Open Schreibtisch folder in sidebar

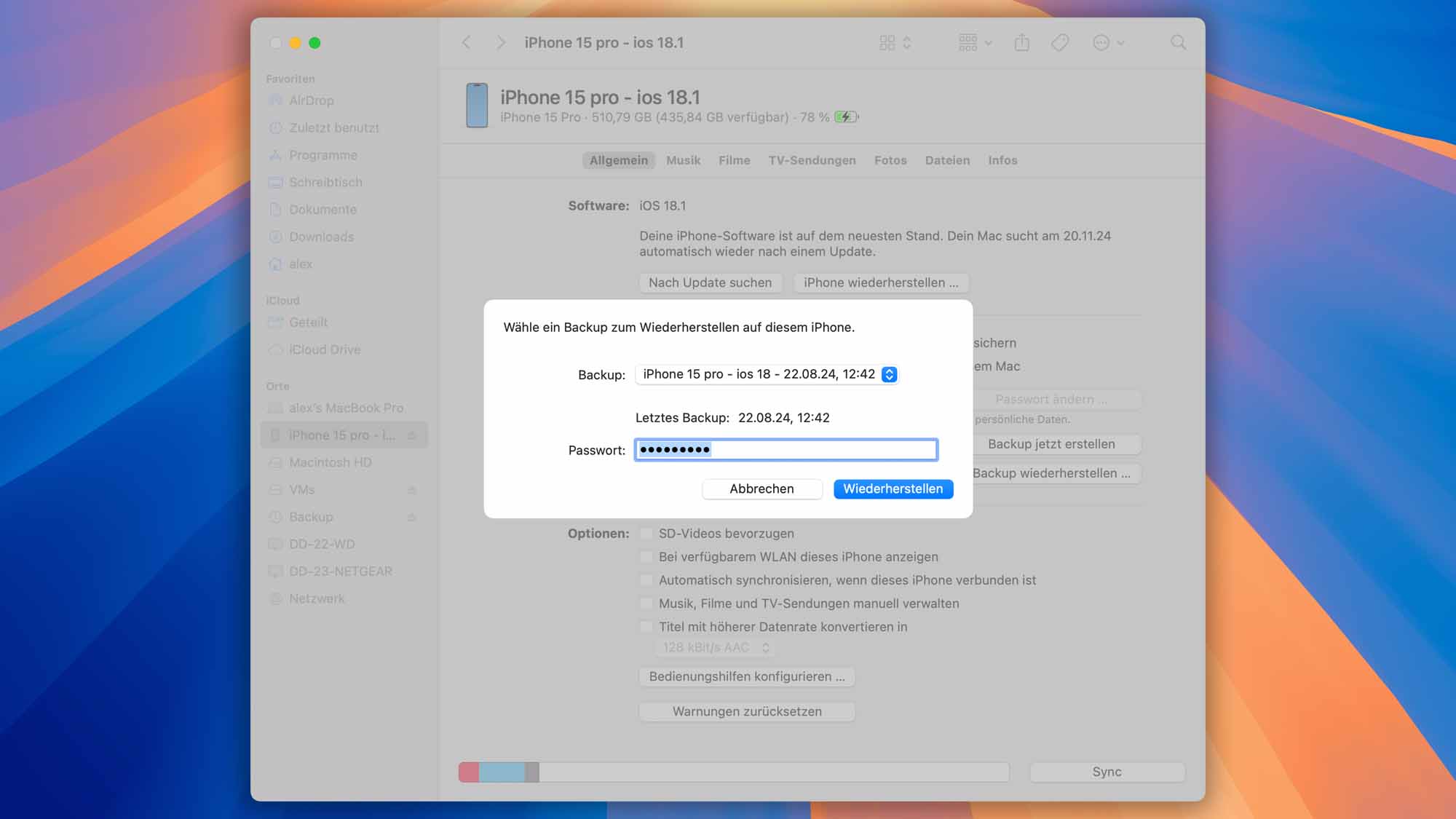tap(325, 182)
